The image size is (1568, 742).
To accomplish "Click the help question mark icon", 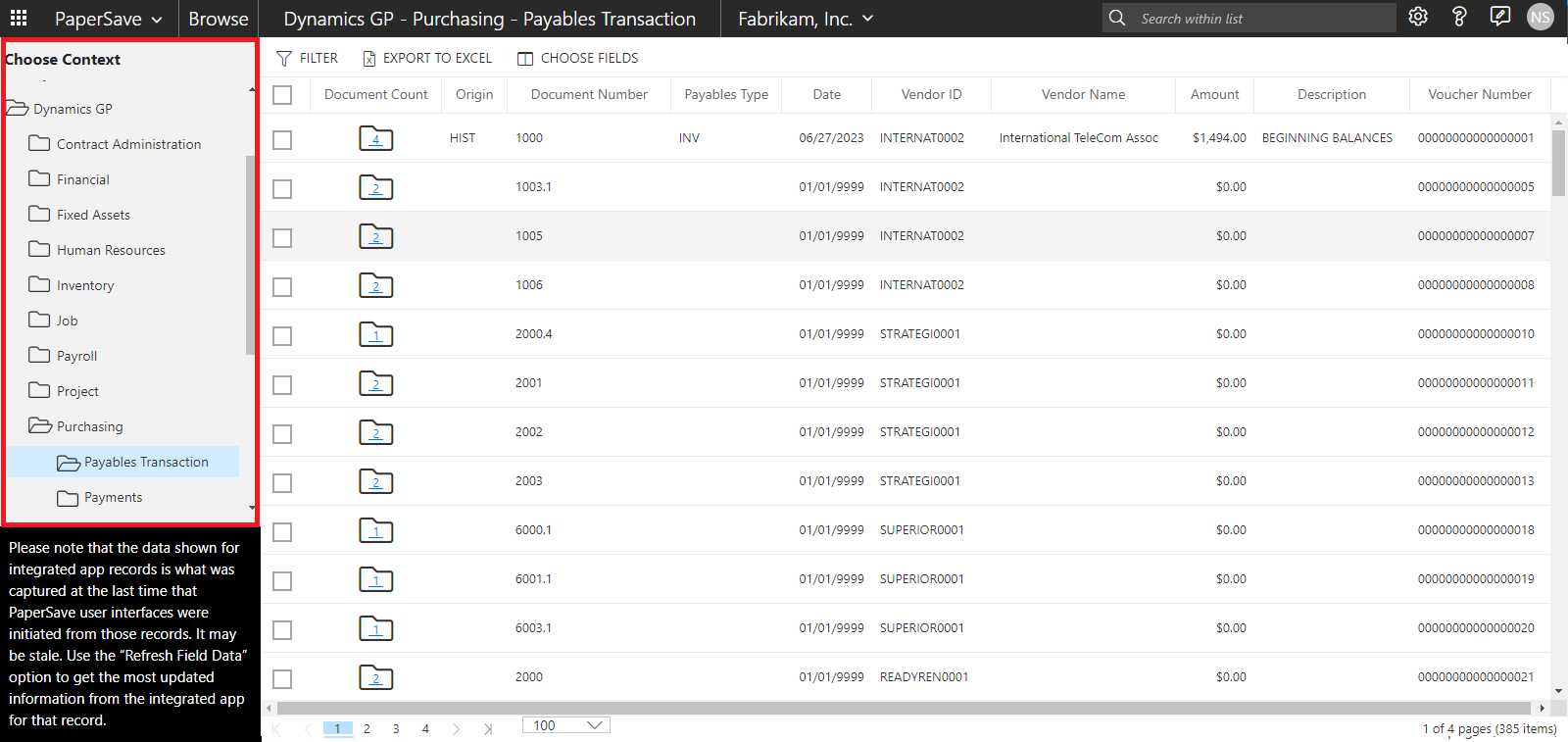I will [1459, 17].
